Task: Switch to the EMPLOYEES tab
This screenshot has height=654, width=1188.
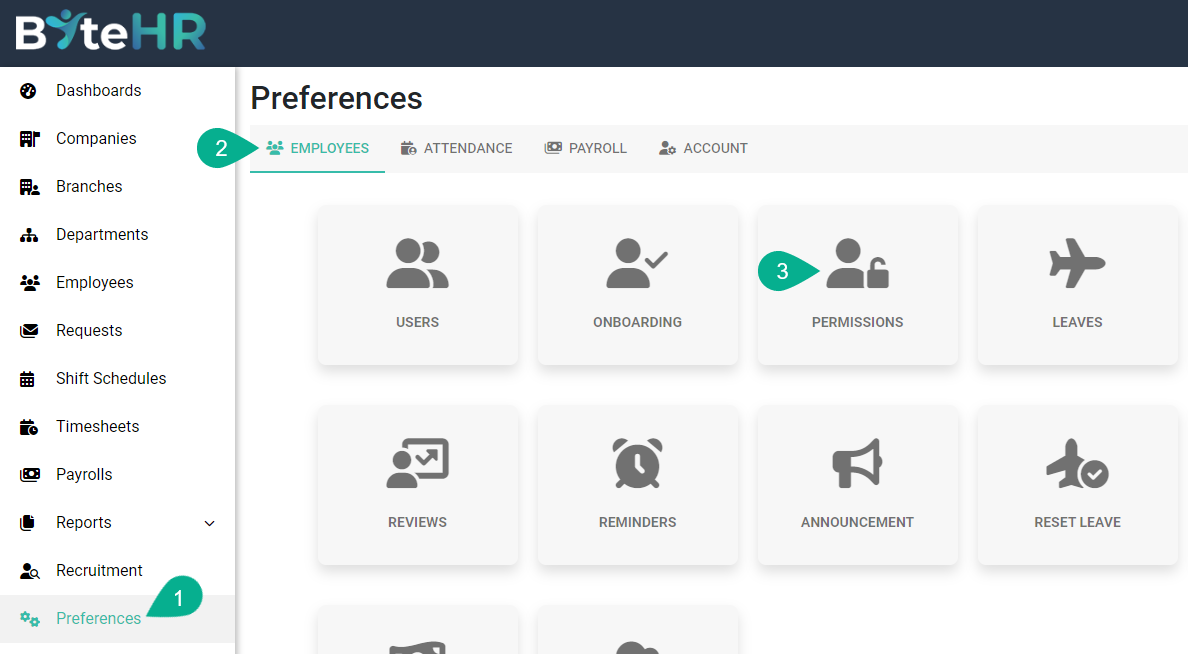Action: [x=317, y=148]
